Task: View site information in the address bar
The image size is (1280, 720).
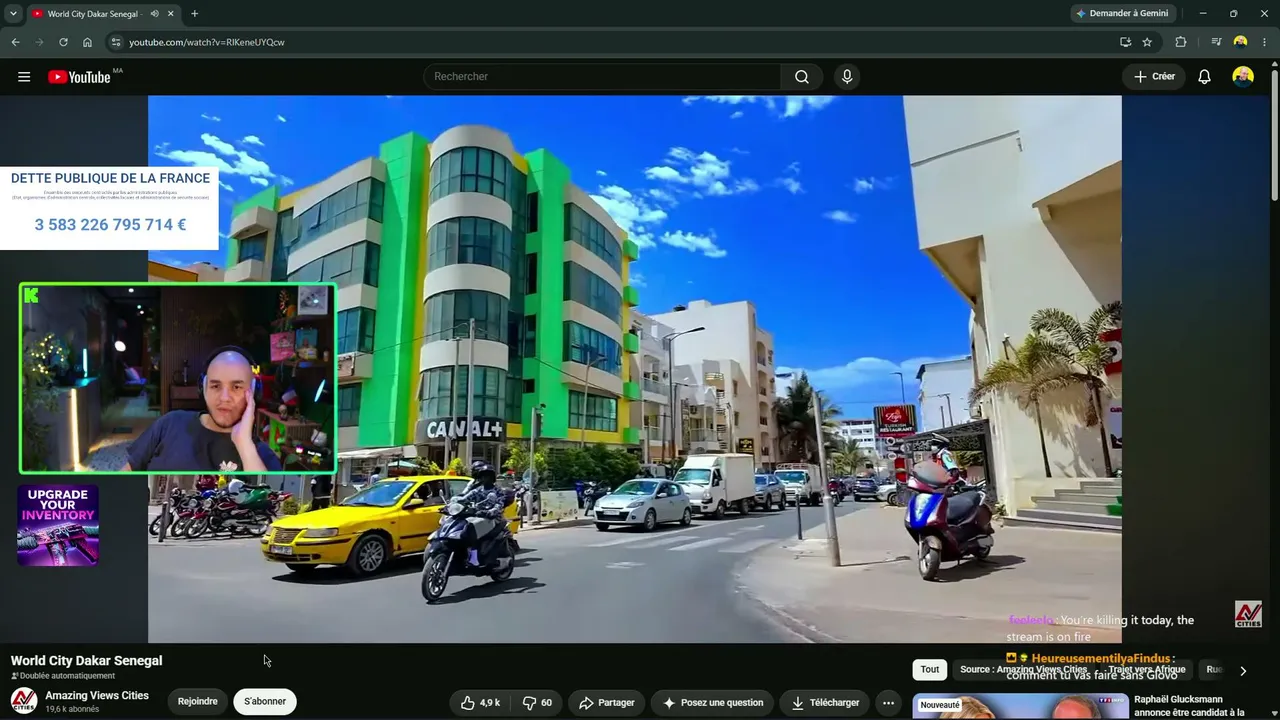Action: coord(116,42)
